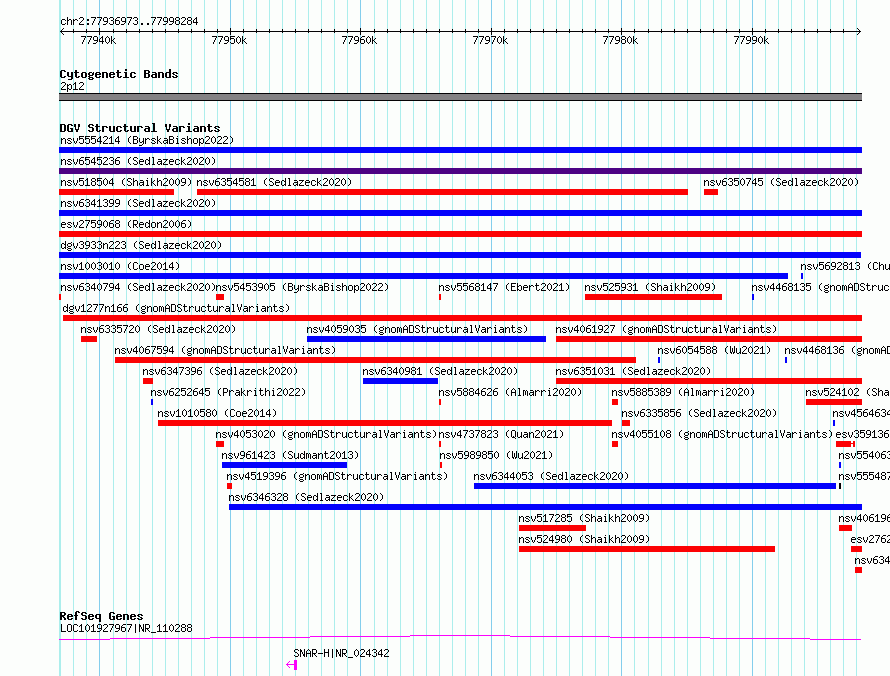Open nsv518504 (Shaikh2009) variant
Image resolution: width=890 pixels, height=676 pixels.
(x=126, y=182)
